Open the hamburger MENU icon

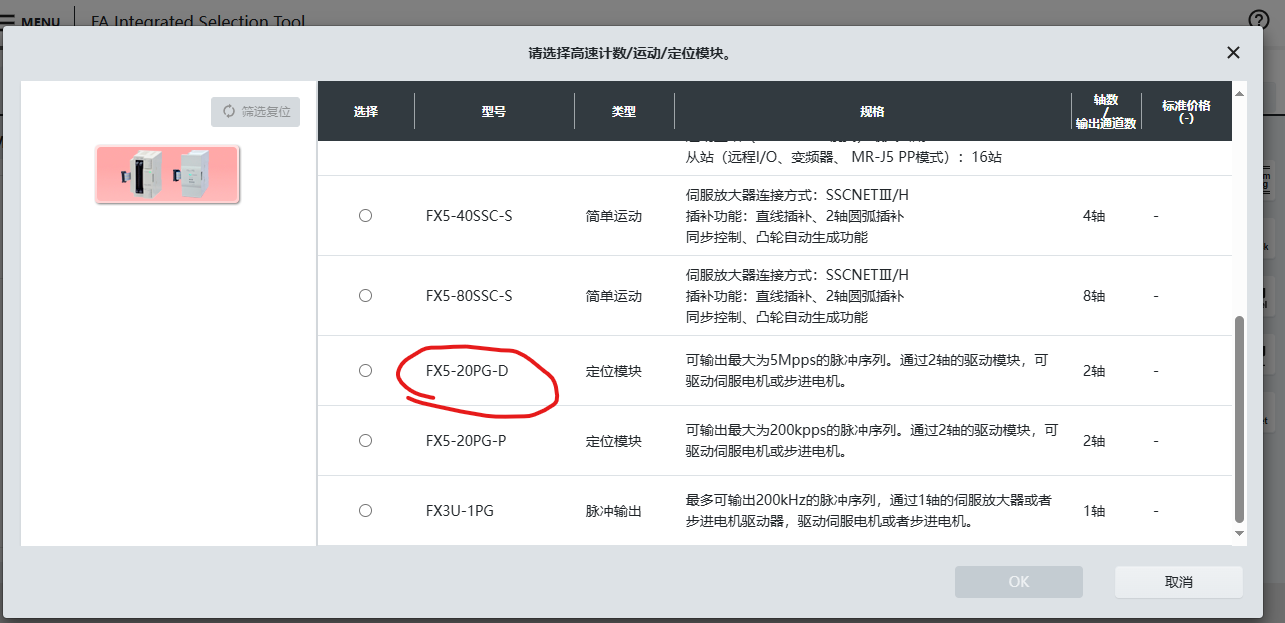[x=8, y=20]
